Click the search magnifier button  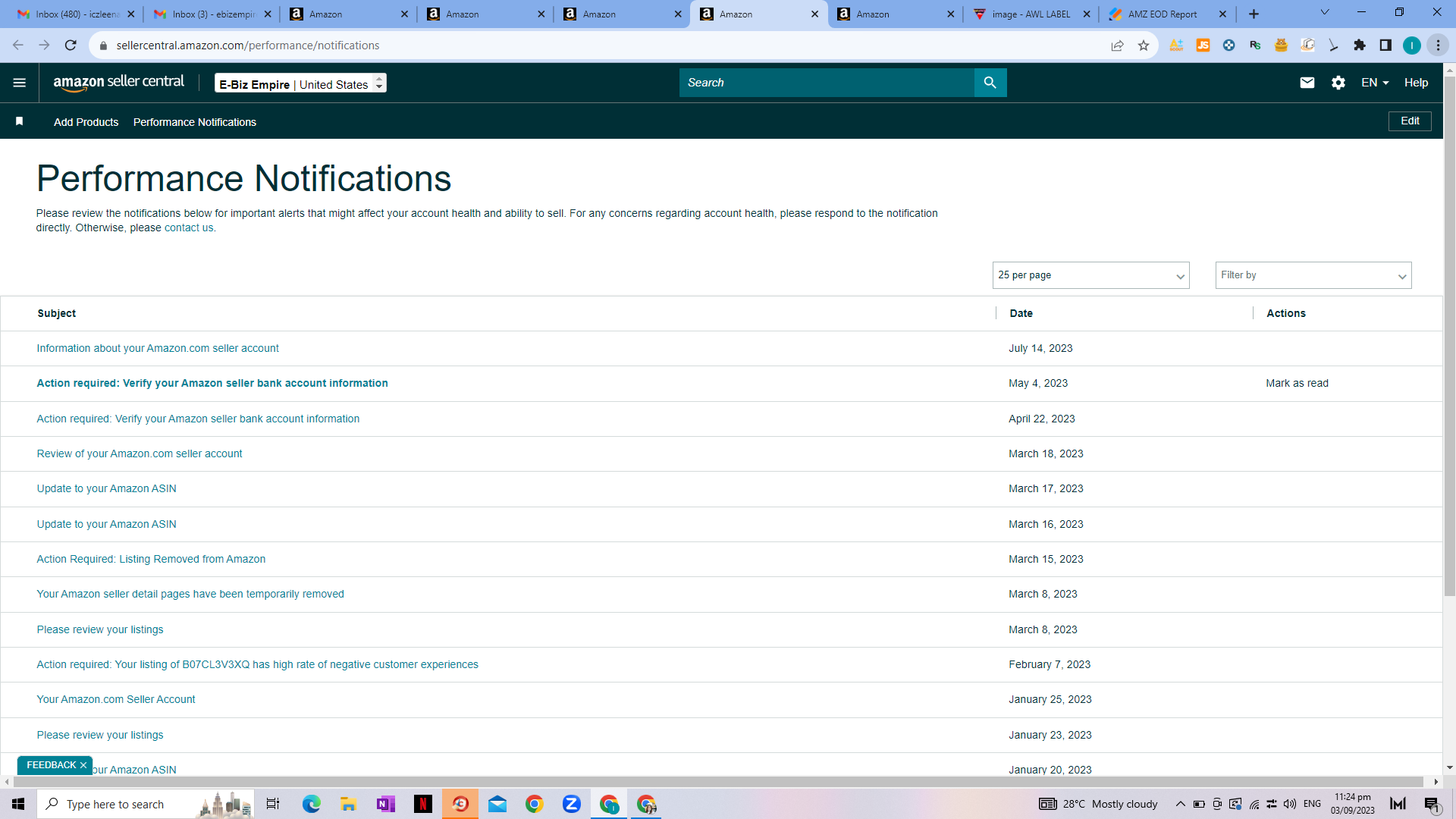pos(990,83)
